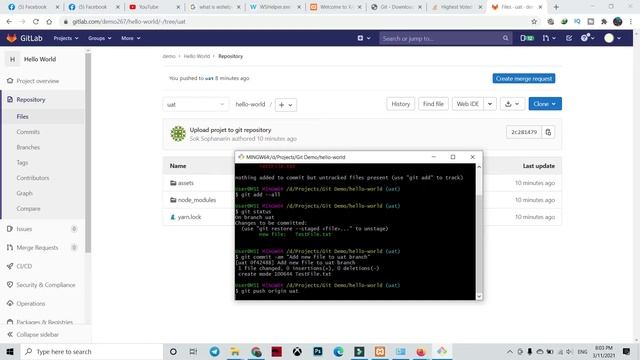Click hello-world breadcrumb path
The width and height of the screenshot is (640, 360).
(250, 104)
